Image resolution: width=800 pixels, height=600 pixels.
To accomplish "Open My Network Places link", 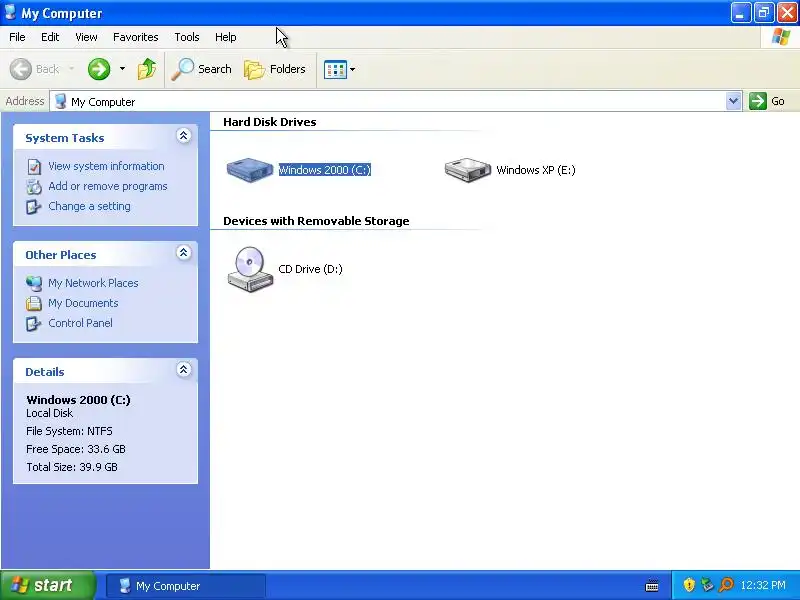I will [93, 283].
